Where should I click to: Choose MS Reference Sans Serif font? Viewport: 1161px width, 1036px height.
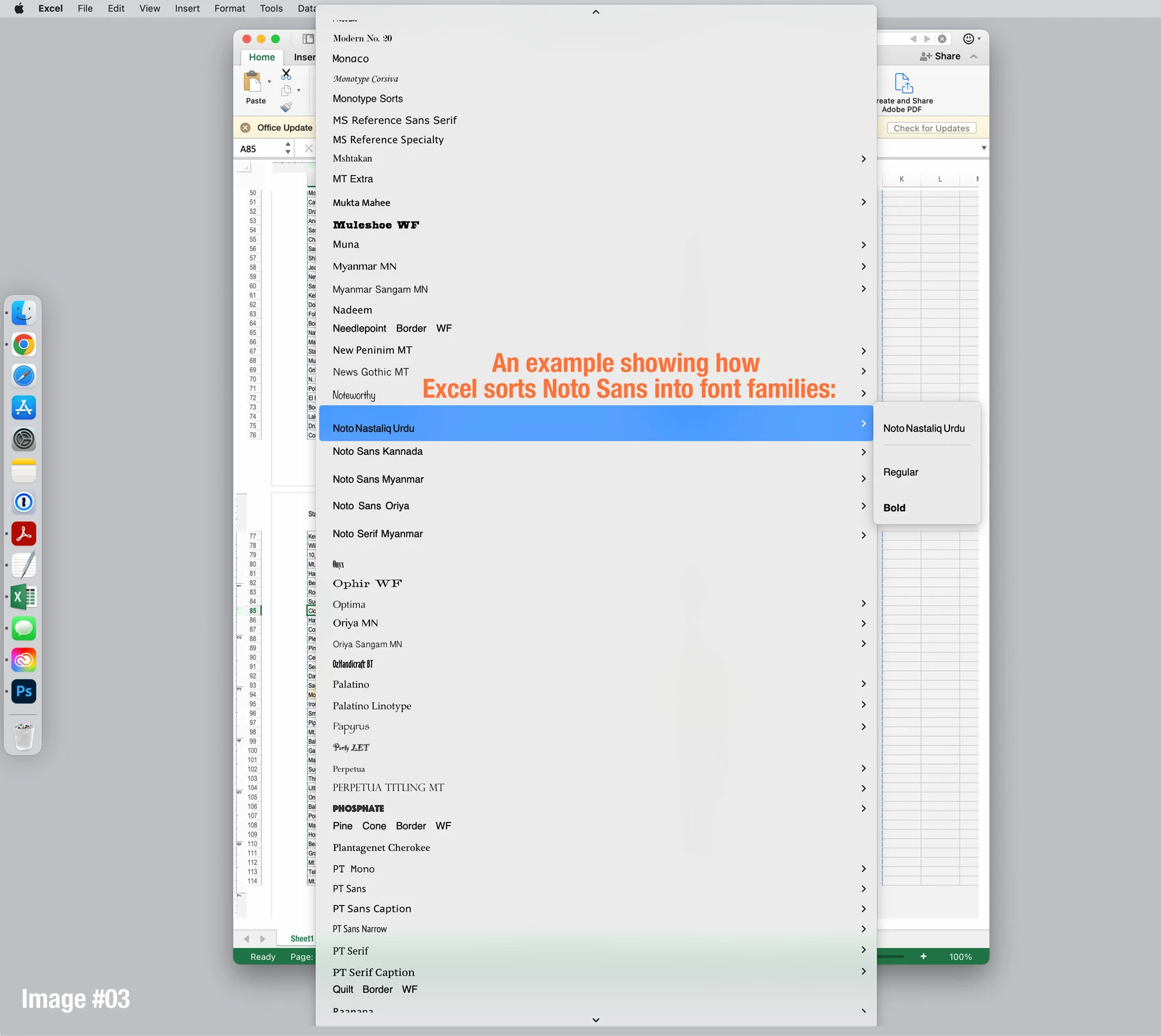[596, 120]
